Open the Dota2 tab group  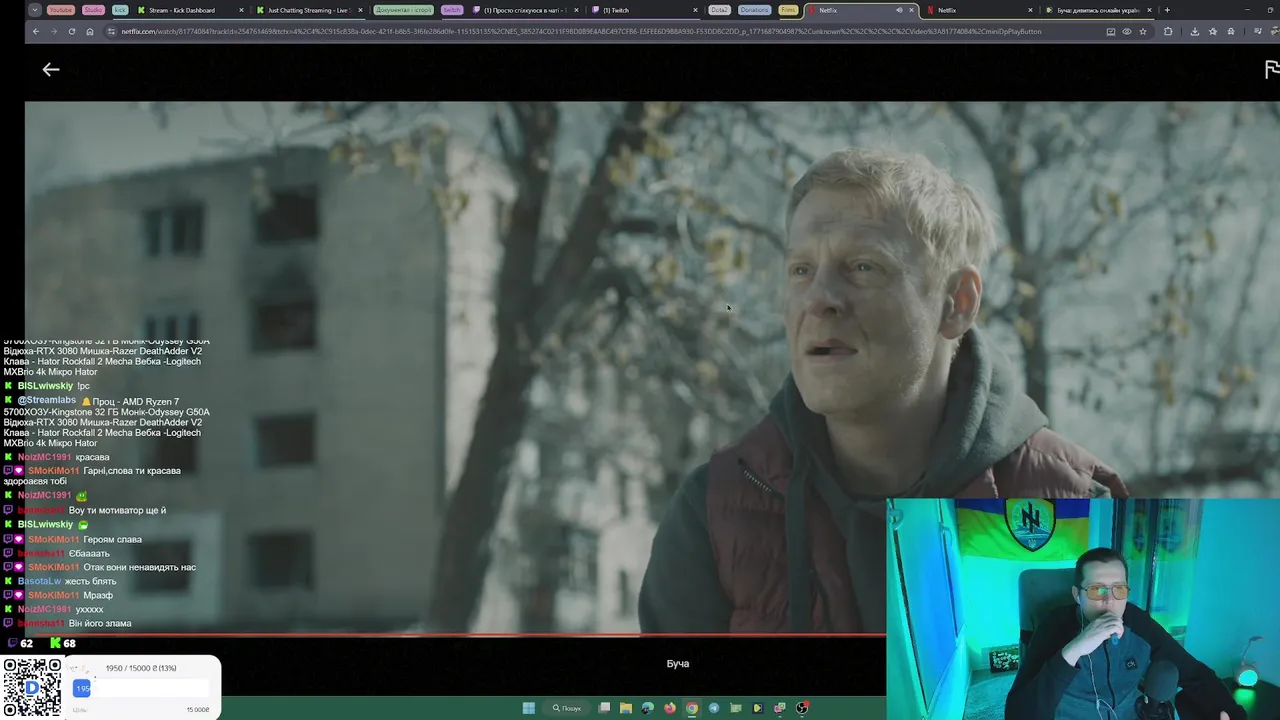(x=719, y=10)
